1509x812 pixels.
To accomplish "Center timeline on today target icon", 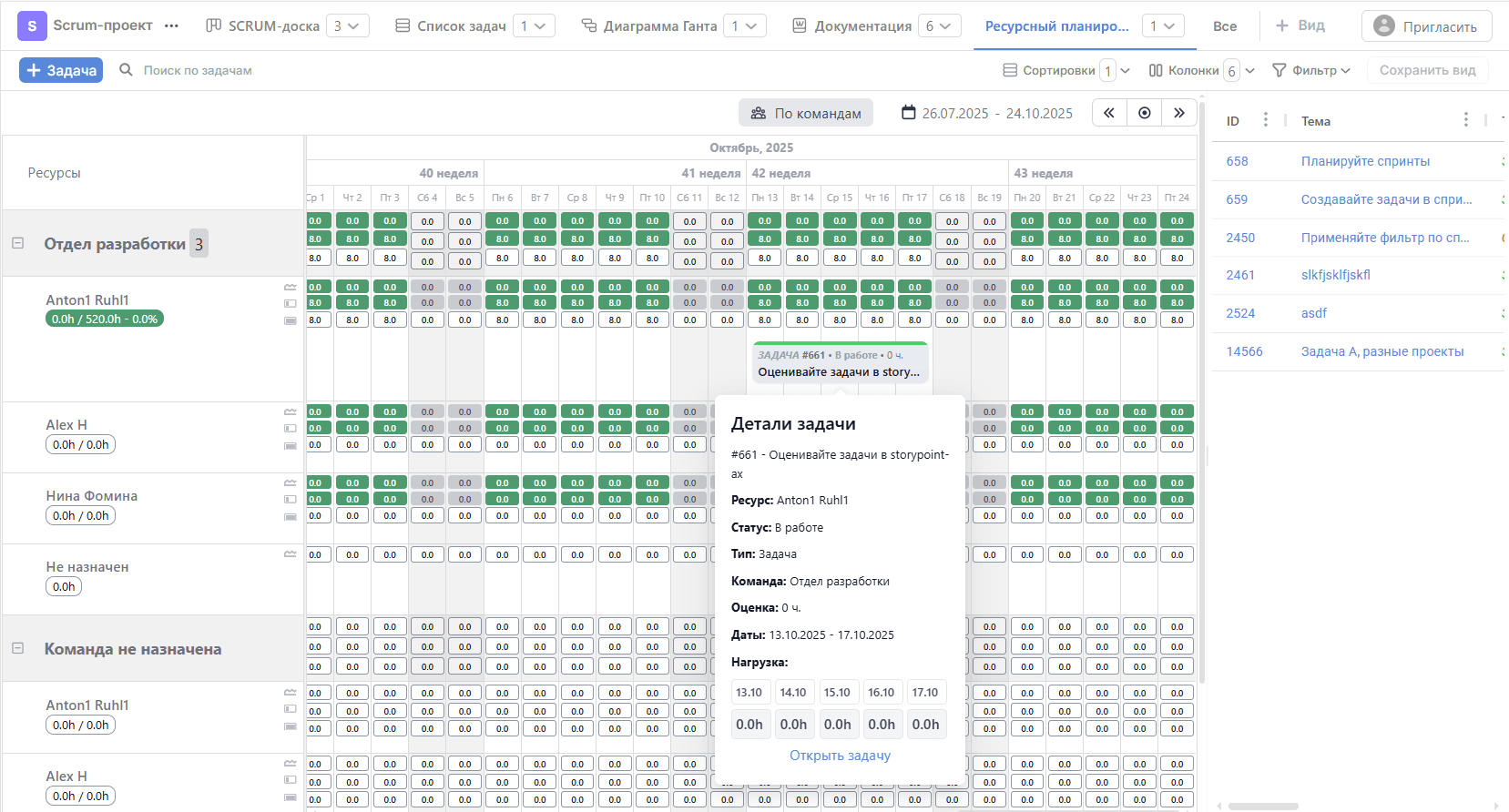I will coord(1144,113).
